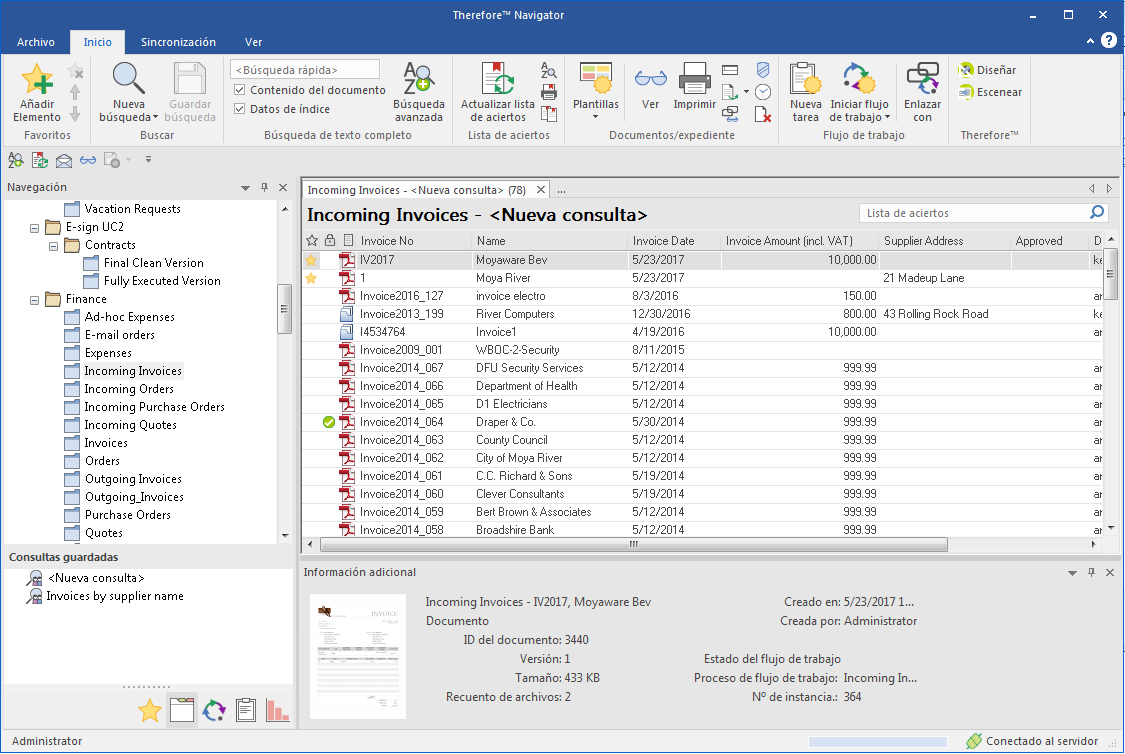Toggle Contenido del documento checkbox
The height and width of the screenshot is (754, 1125).
(240, 90)
